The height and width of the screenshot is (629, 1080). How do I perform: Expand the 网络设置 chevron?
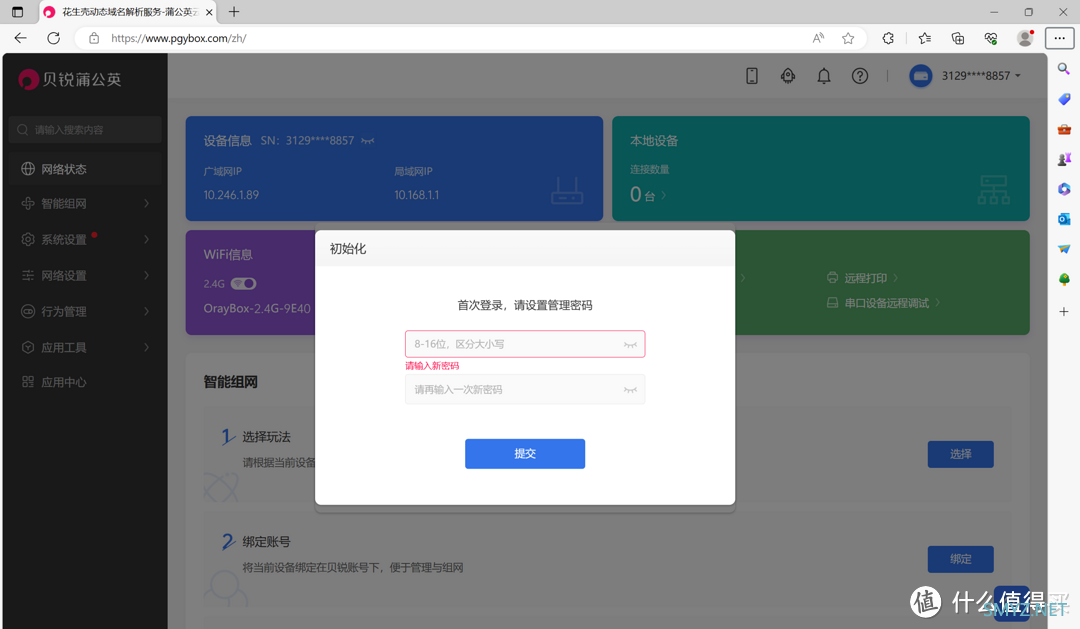(147, 275)
